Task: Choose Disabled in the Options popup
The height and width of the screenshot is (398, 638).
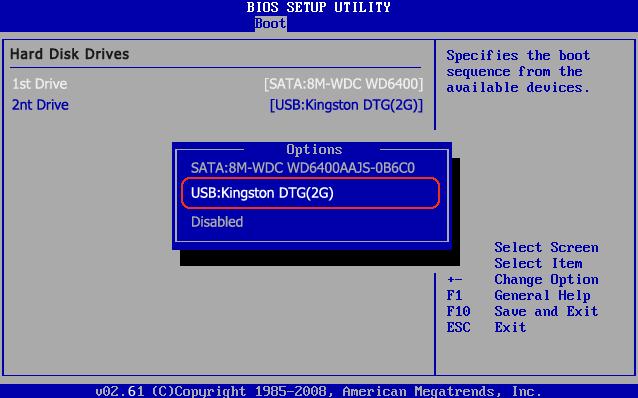Action: coord(217,222)
